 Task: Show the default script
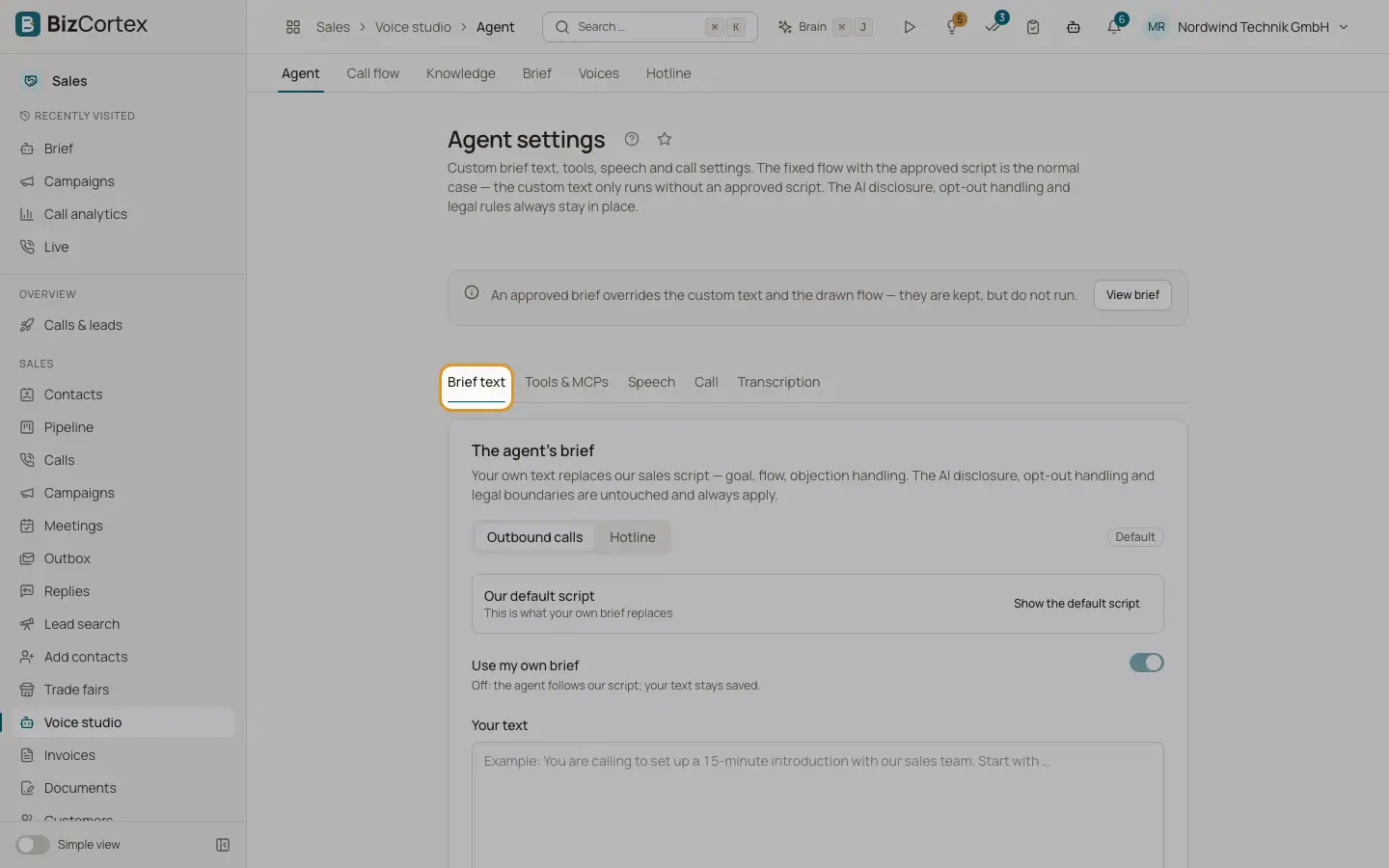[x=1076, y=604]
